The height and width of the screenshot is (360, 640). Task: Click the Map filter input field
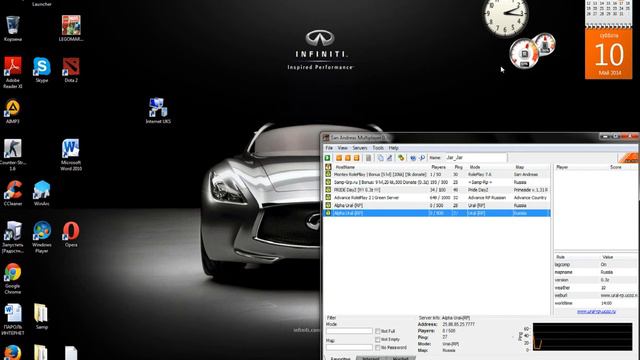349,347
